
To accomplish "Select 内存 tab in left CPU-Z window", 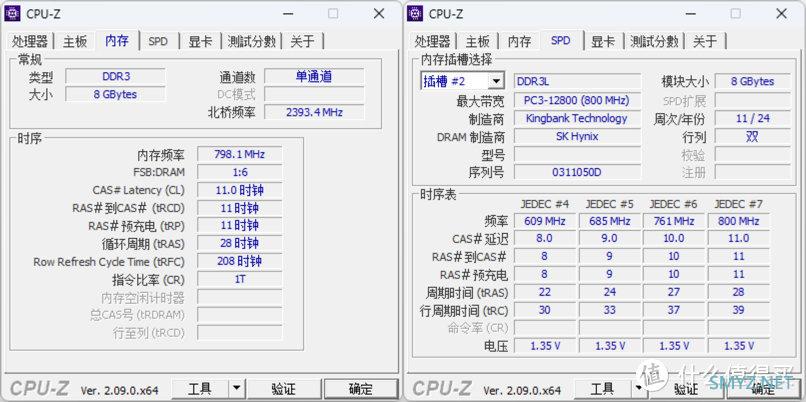I will click(x=117, y=40).
